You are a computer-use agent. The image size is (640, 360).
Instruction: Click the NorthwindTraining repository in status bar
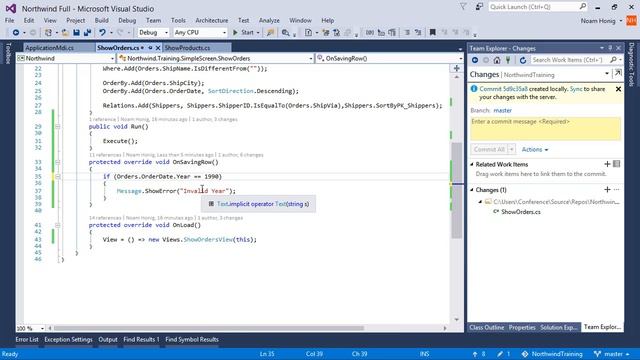click(x=552, y=354)
